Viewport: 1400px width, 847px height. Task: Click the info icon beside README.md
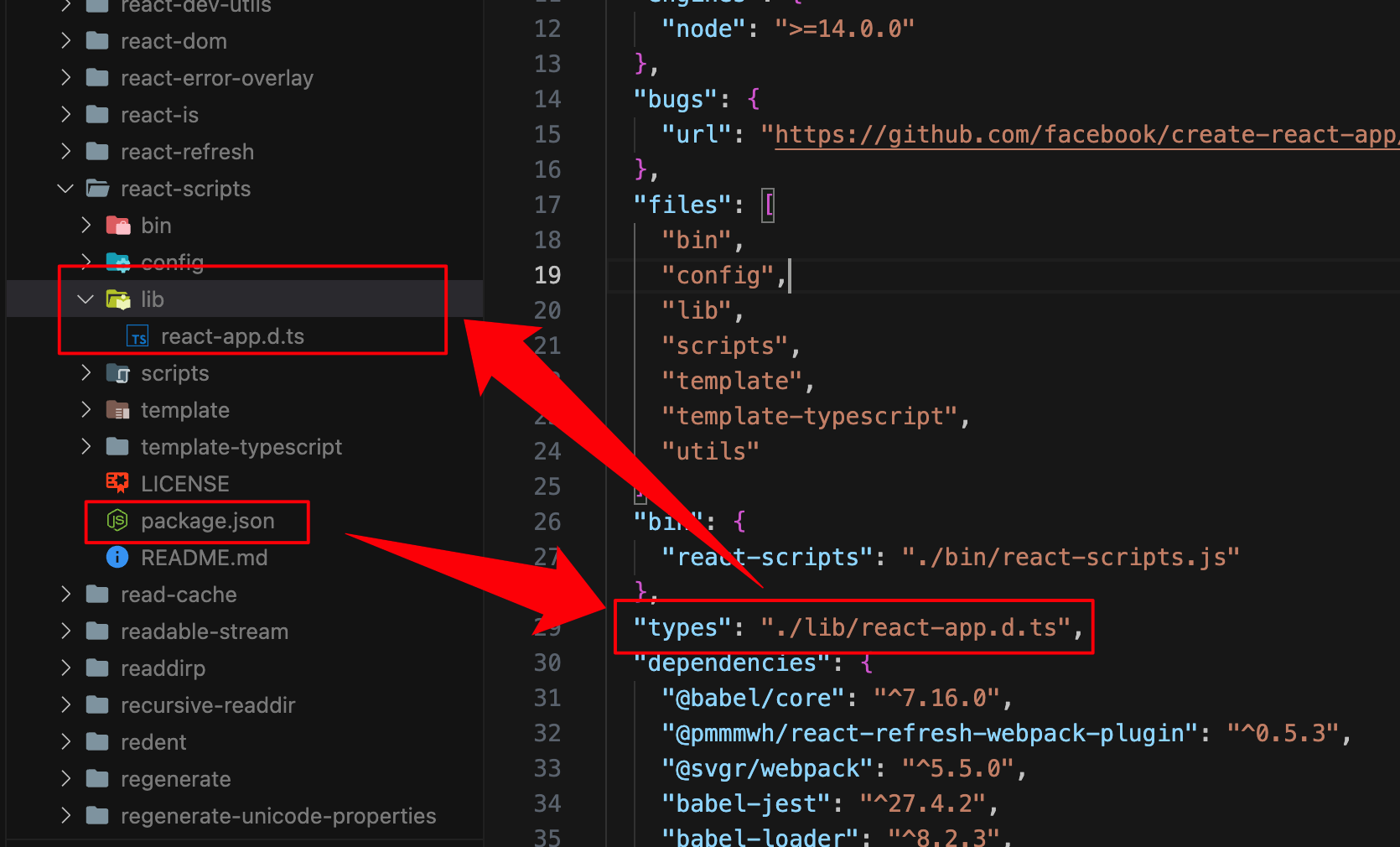pyautogui.click(x=117, y=558)
